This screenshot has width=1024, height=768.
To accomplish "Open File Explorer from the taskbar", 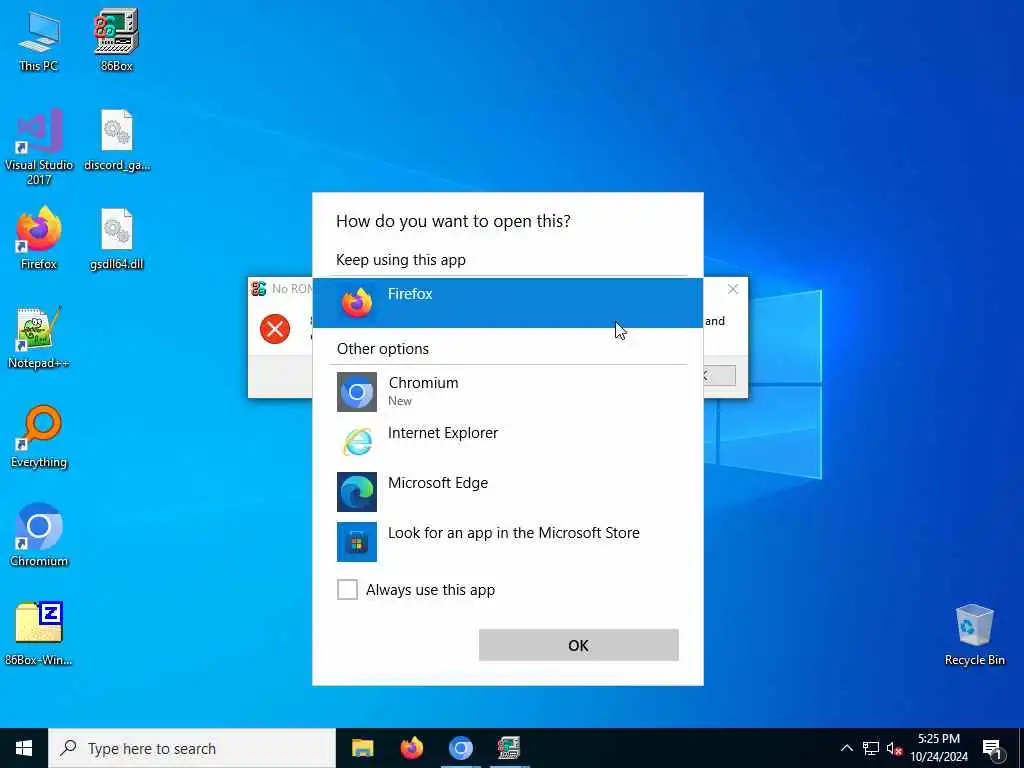I will coord(362,748).
